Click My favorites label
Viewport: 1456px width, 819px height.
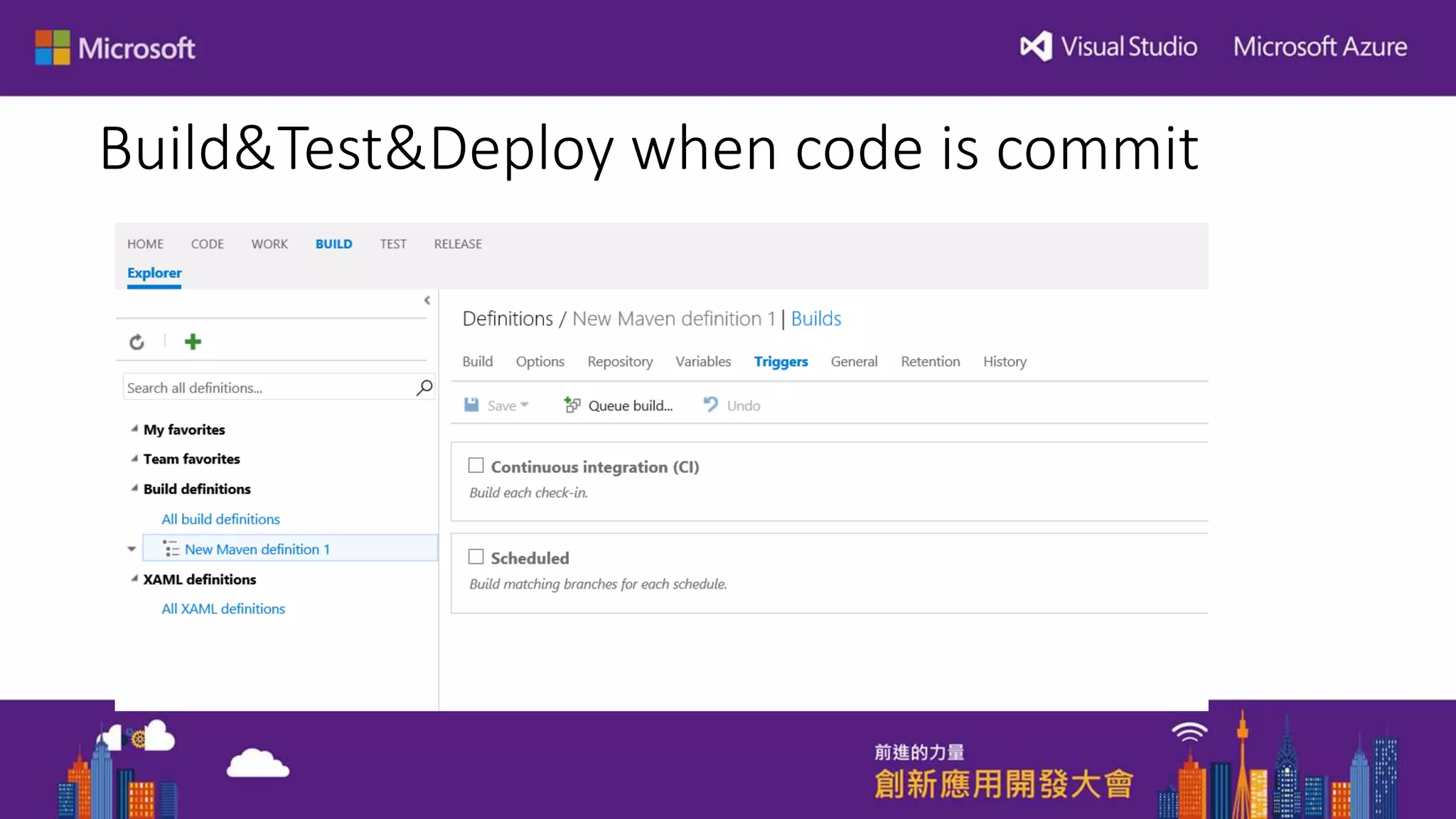click(x=184, y=429)
